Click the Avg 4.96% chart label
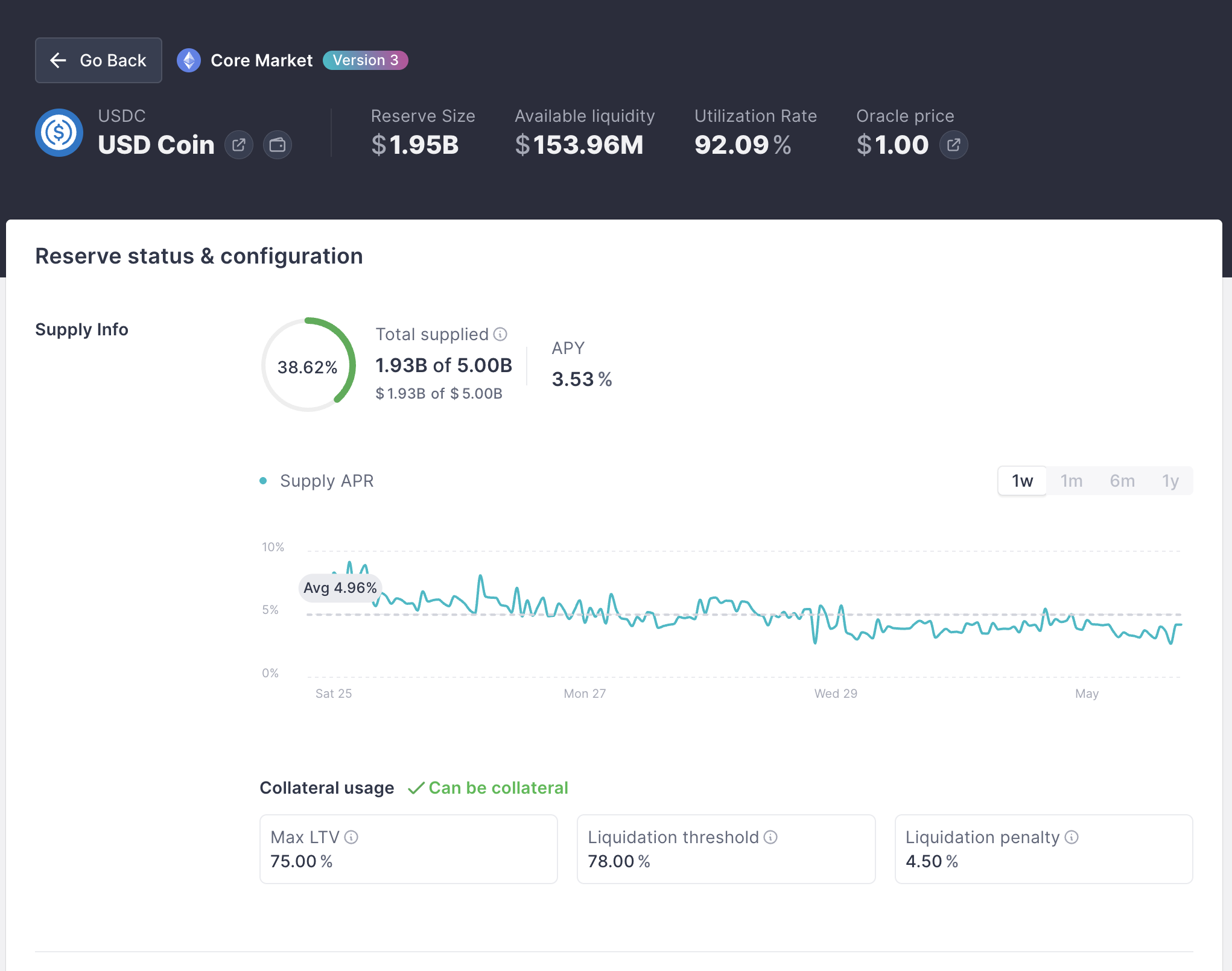This screenshot has height=971, width=1232. (x=340, y=588)
